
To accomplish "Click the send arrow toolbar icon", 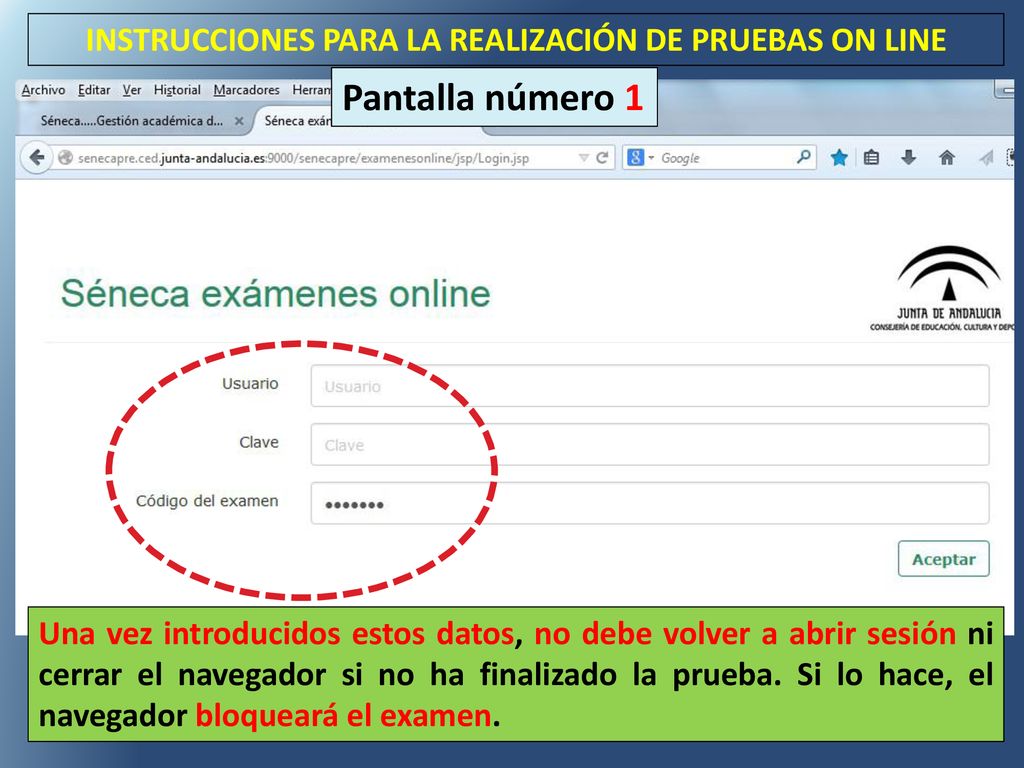I will click(986, 157).
